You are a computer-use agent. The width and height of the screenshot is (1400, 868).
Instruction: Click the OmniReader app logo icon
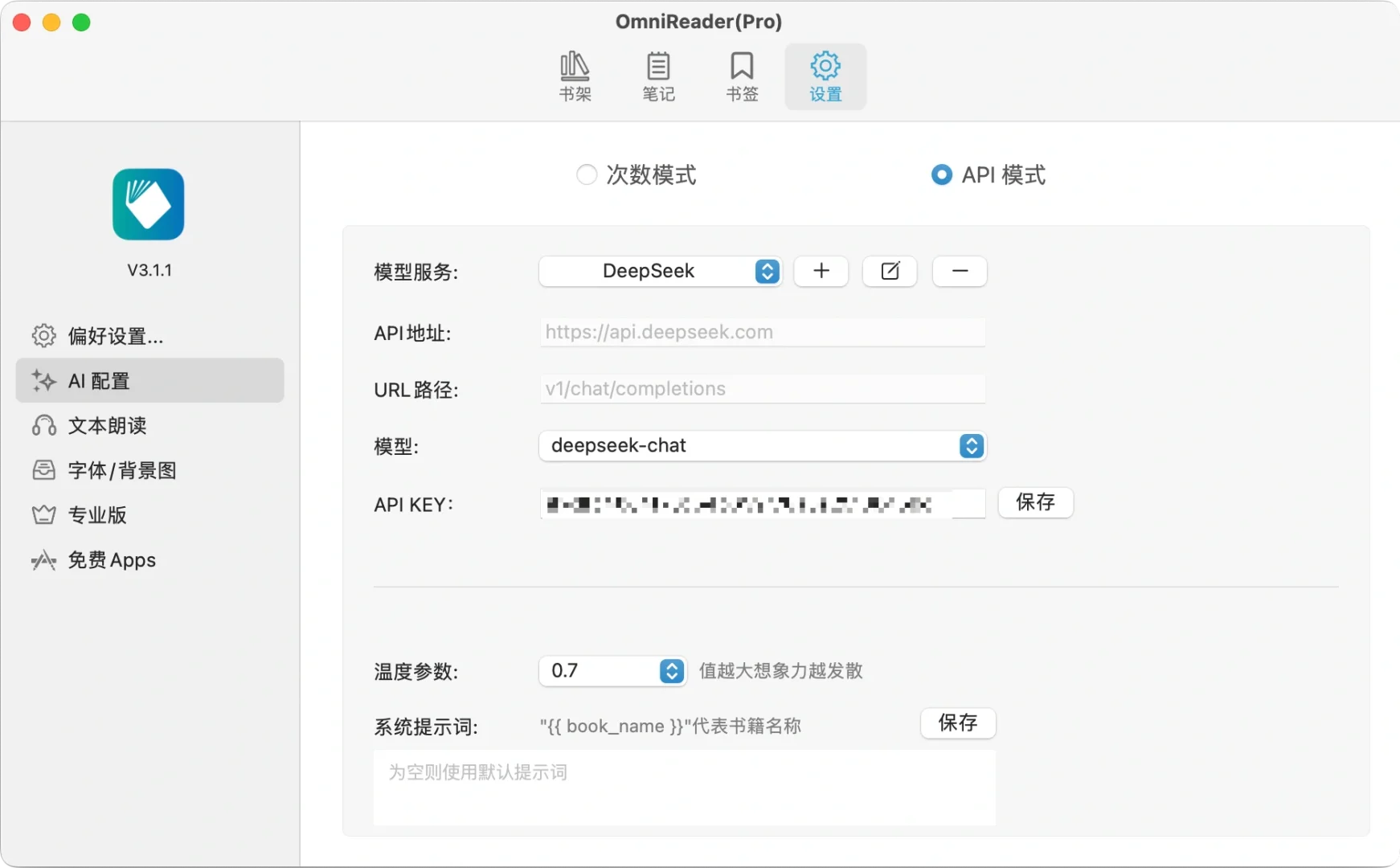point(149,204)
